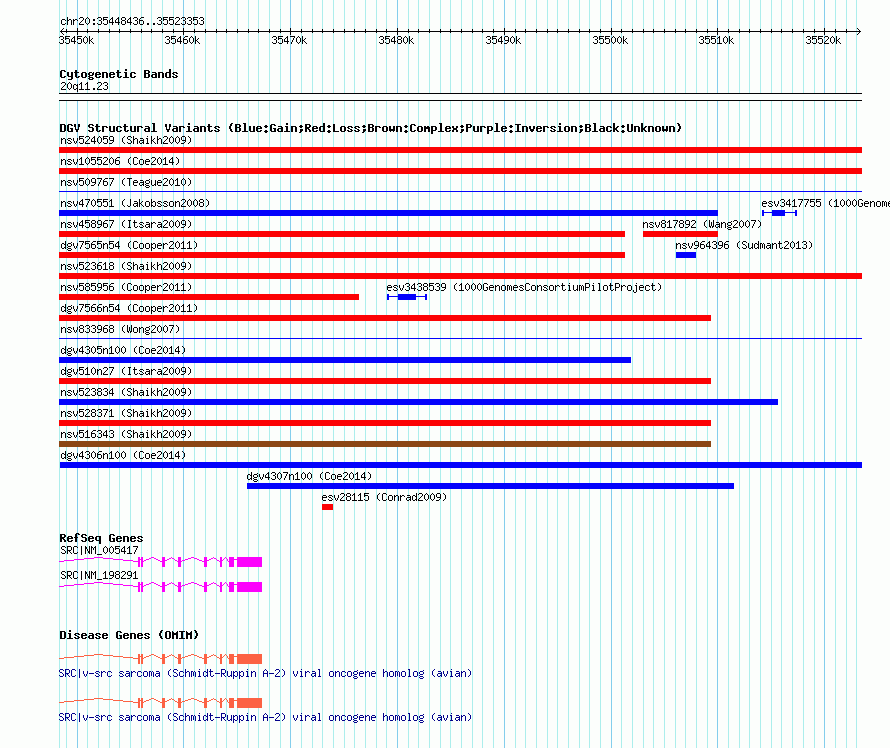This screenshot has height=748, width=890.
Task: Click the Cytogenetic Bands track title
Action: tap(119, 74)
